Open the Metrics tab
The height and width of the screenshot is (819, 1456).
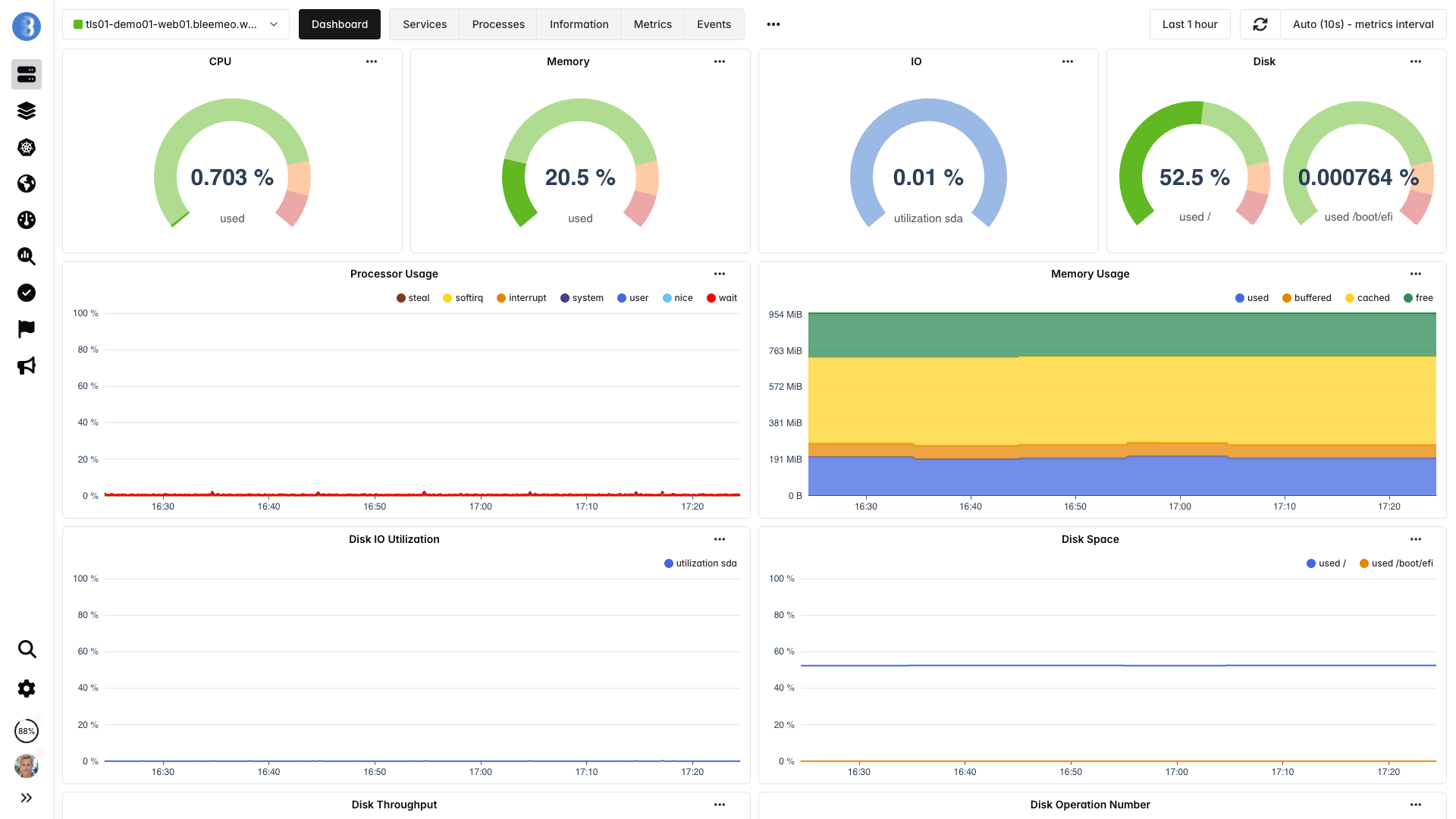pos(652,24)
